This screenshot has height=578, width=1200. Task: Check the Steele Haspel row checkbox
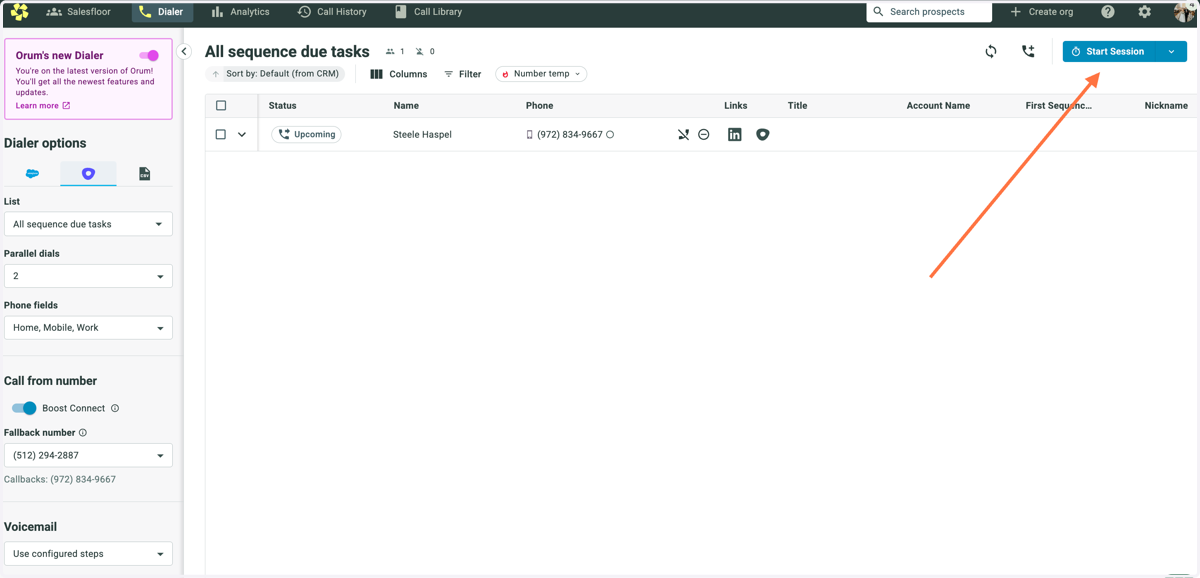click(x=221, y=134)
